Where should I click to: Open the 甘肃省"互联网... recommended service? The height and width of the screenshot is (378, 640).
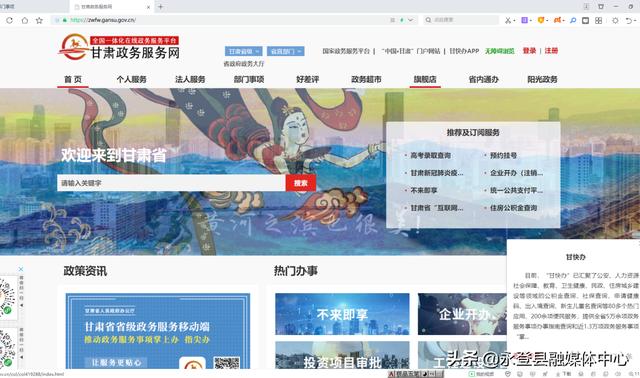437,208
